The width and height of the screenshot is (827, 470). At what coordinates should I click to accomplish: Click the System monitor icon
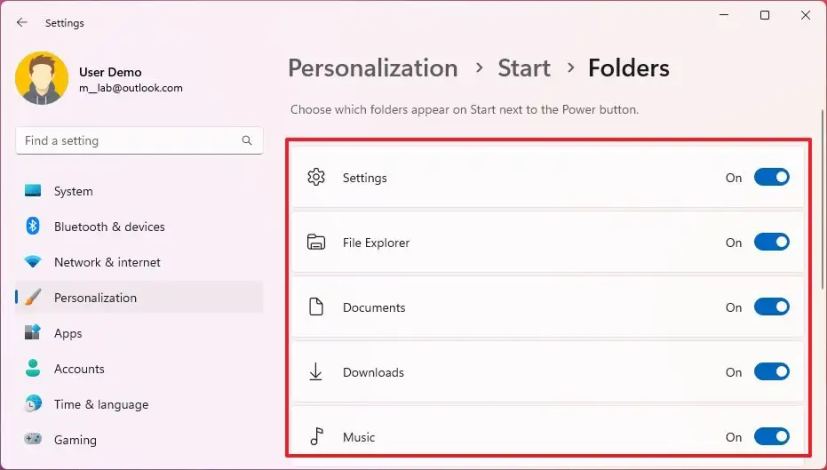[x=33, y=191]
